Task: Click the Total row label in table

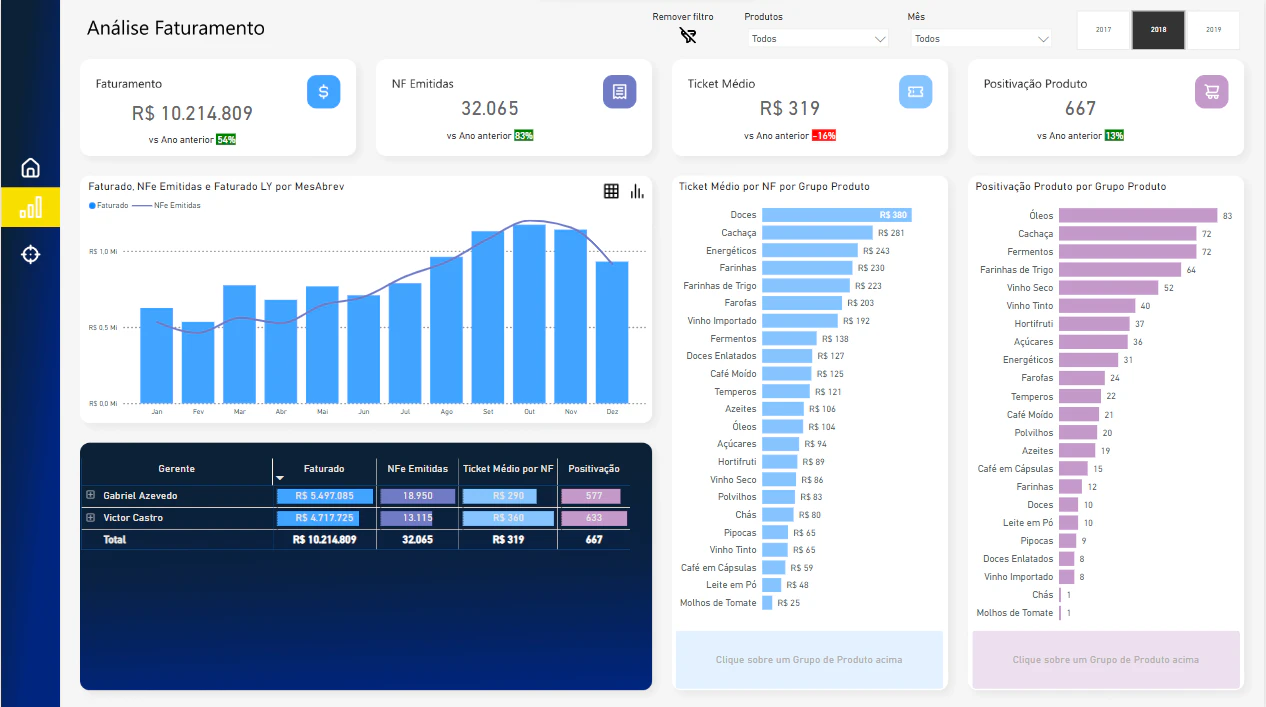Action: (115, 539)
